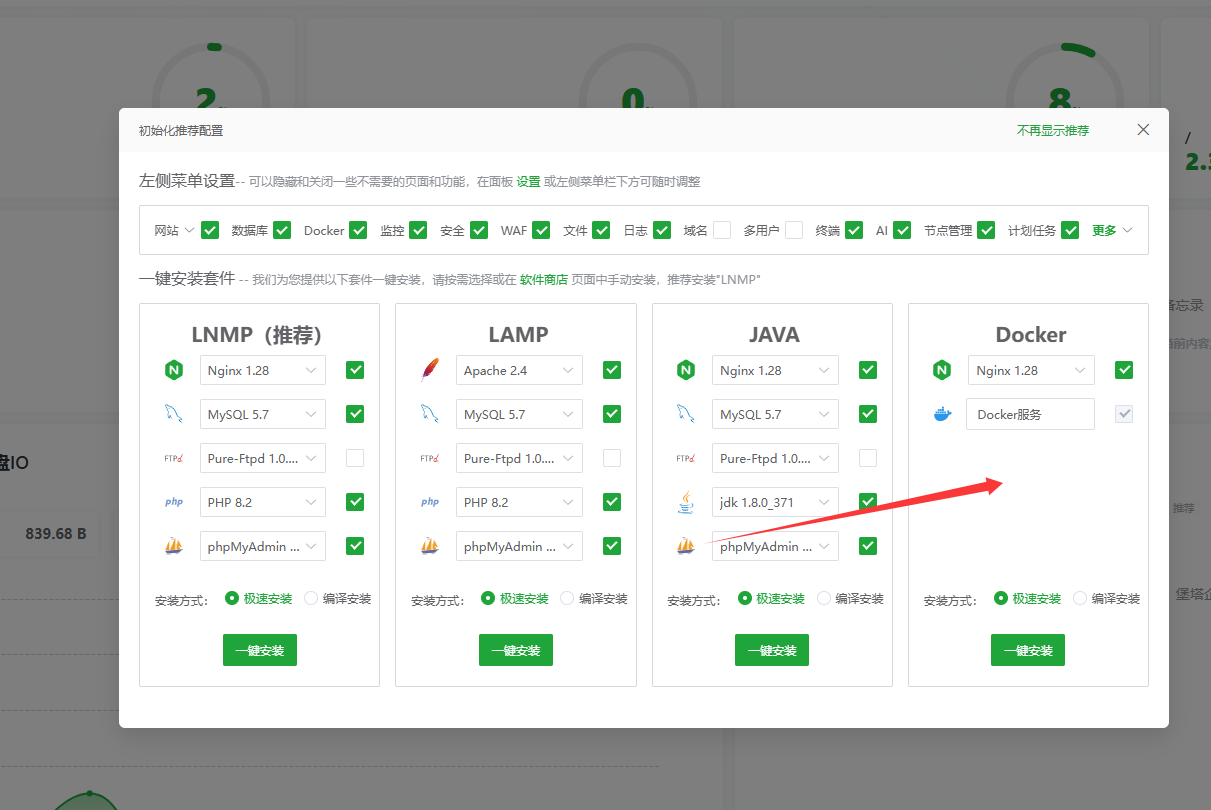Click the 不再显示推荐 link
This screenshot has width=1211, height=810.
pos(1053,130)
